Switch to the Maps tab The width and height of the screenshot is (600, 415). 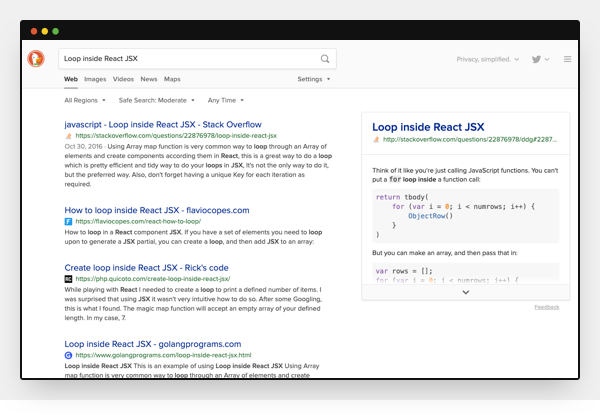[172, 79]
